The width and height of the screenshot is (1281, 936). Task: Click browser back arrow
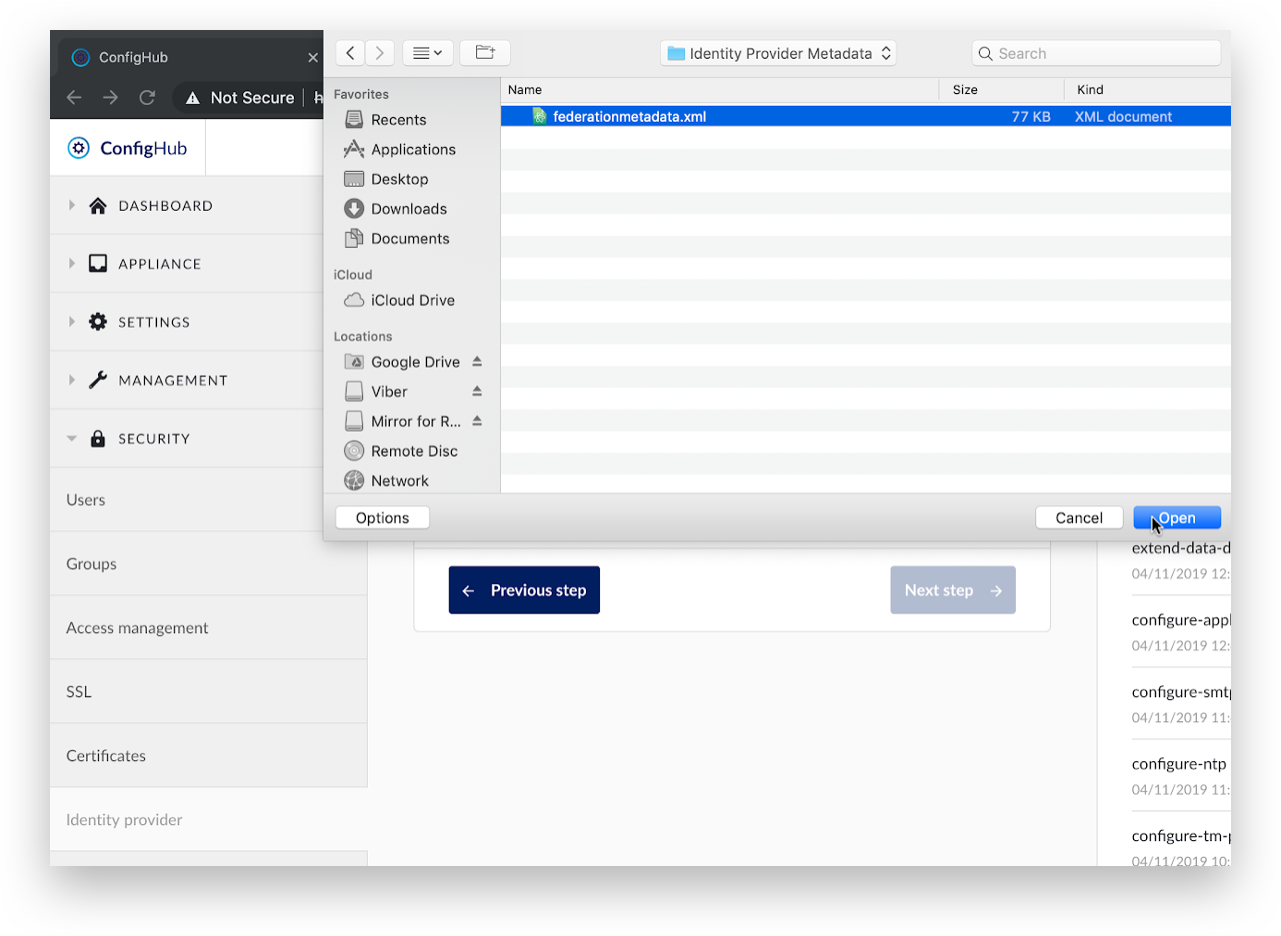[74, 97]
